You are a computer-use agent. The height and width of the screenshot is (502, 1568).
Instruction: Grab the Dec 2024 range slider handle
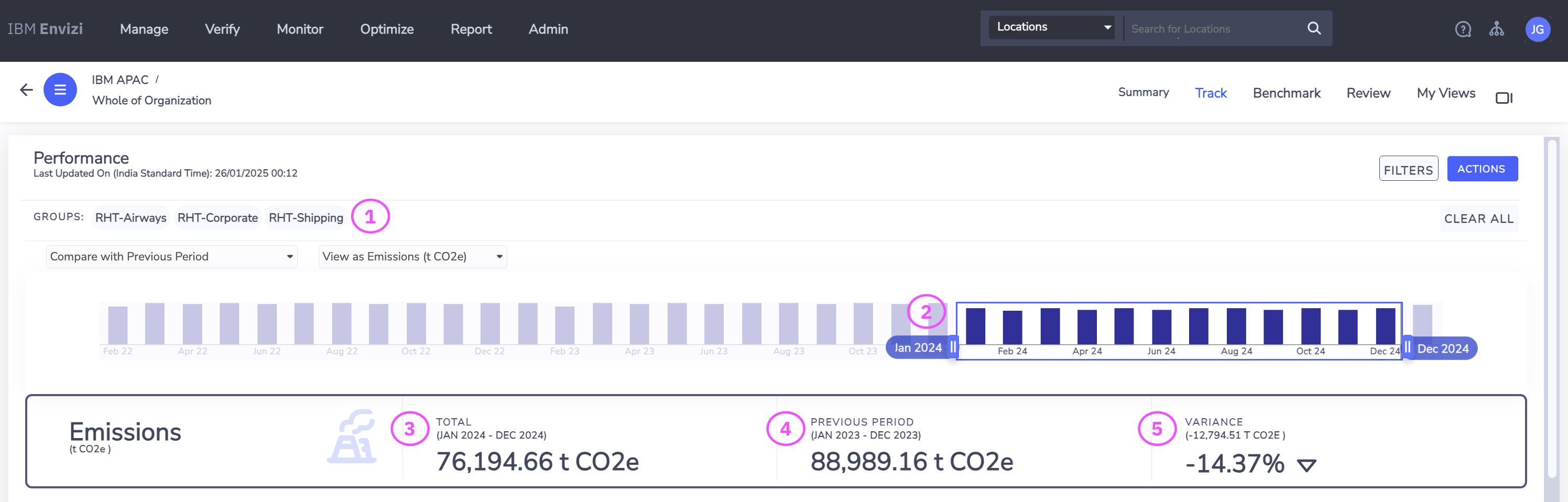tap(1407, 347)
